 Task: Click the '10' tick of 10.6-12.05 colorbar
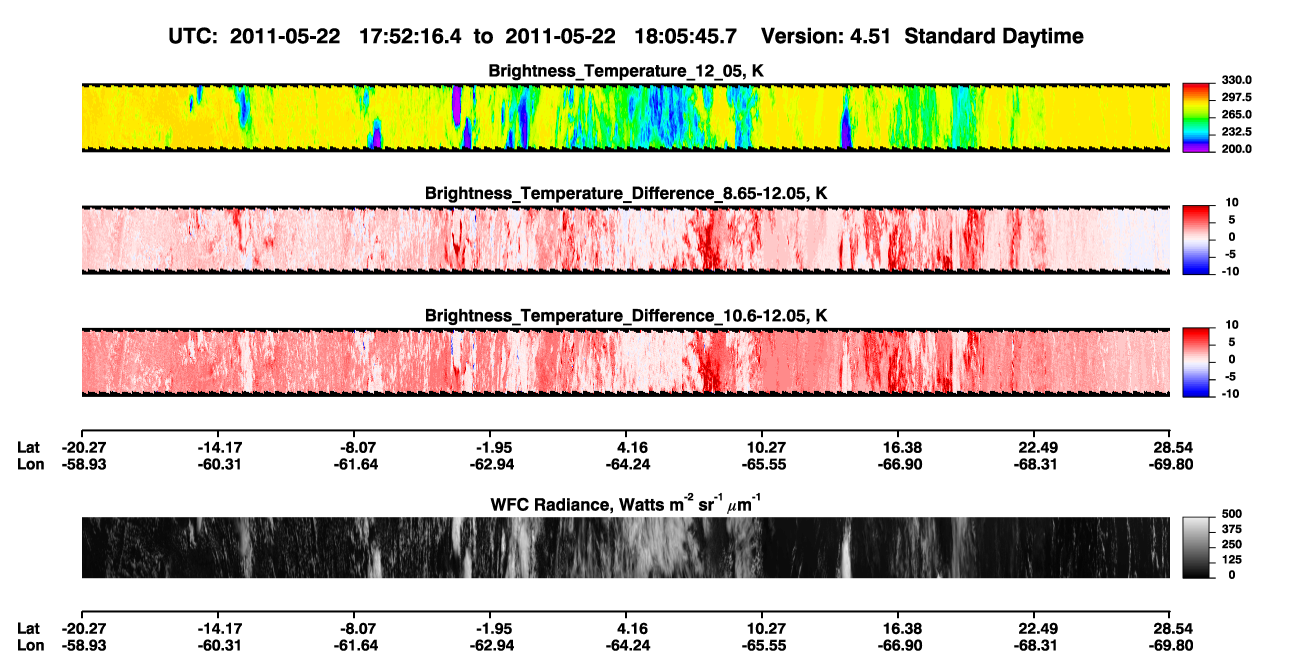coord(1230,324)
